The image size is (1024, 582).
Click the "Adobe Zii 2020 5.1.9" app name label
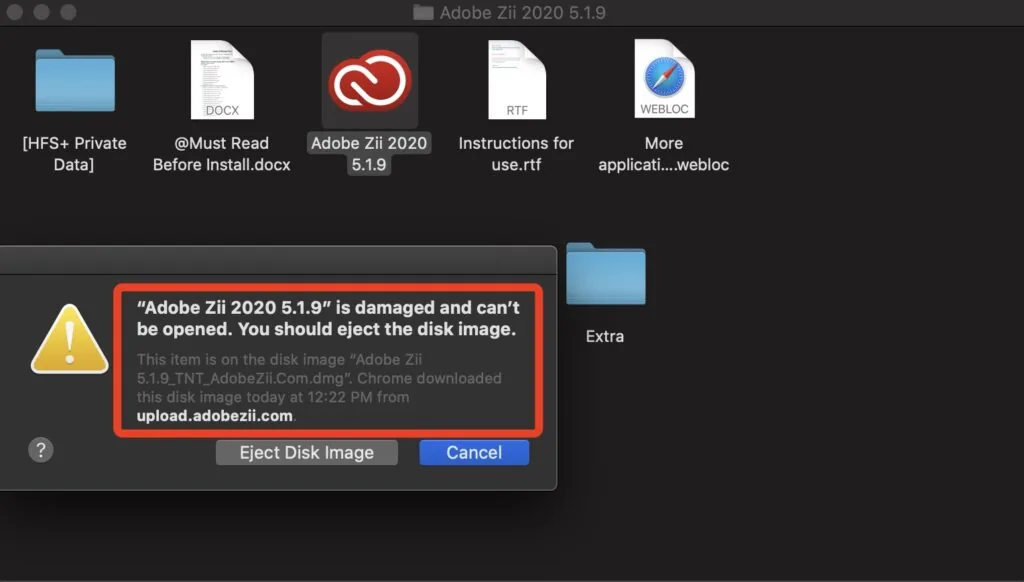pos(369,154)
